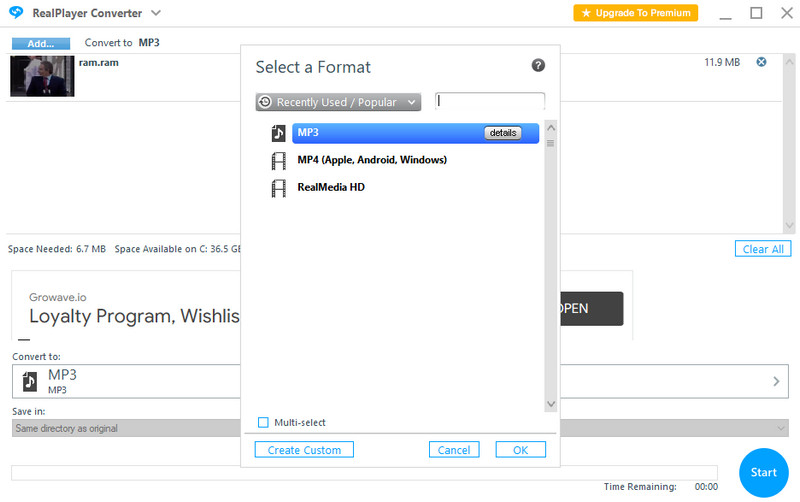
Task: Click Upgrade To Premium button
Action: 635,13
